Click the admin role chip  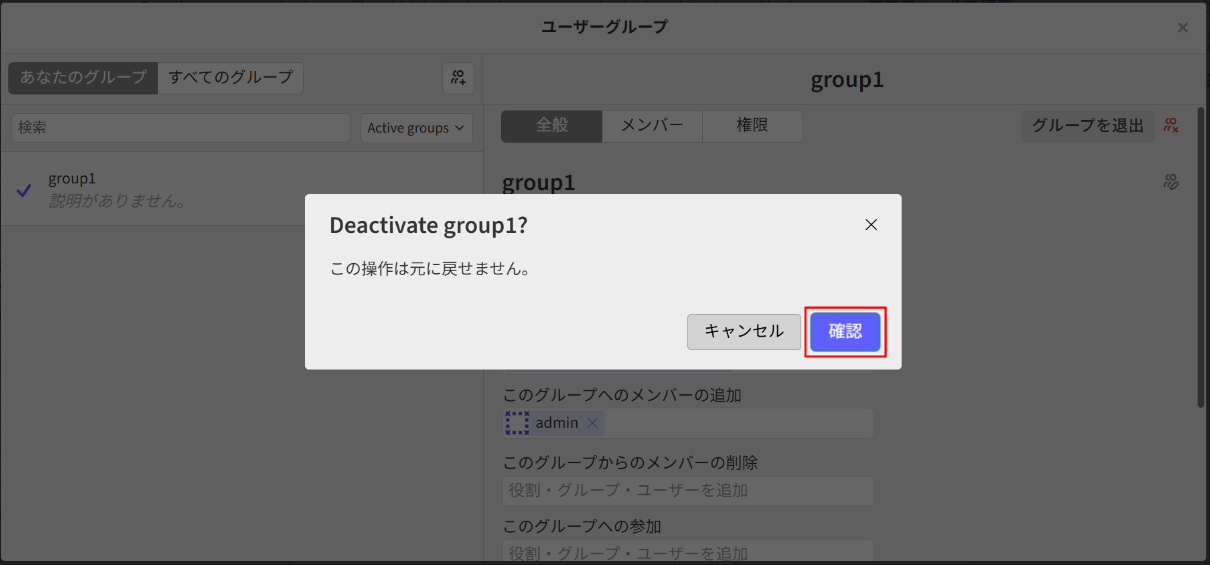[553, 423]
